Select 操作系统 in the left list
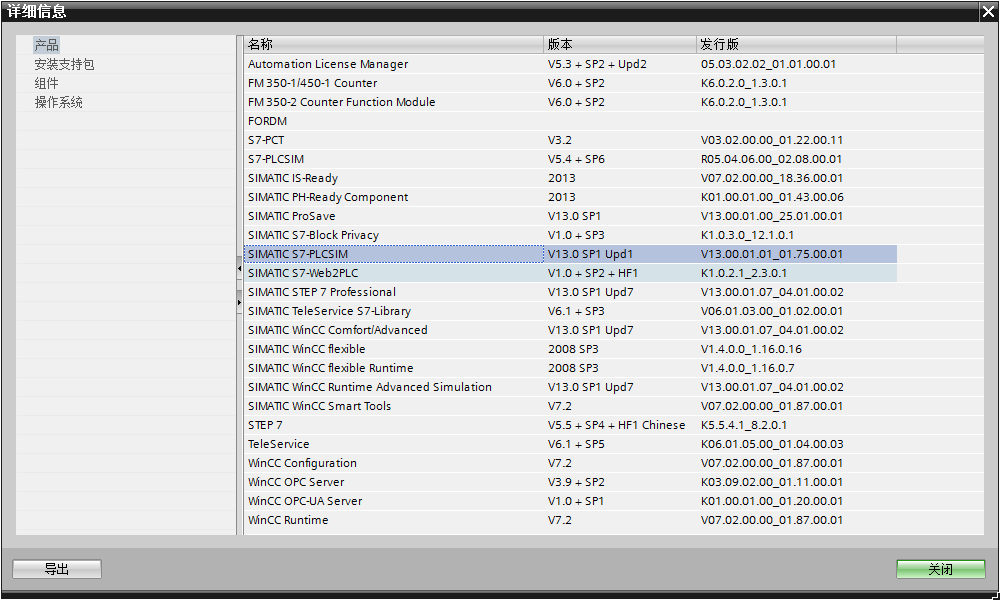 tap(59, 102)
